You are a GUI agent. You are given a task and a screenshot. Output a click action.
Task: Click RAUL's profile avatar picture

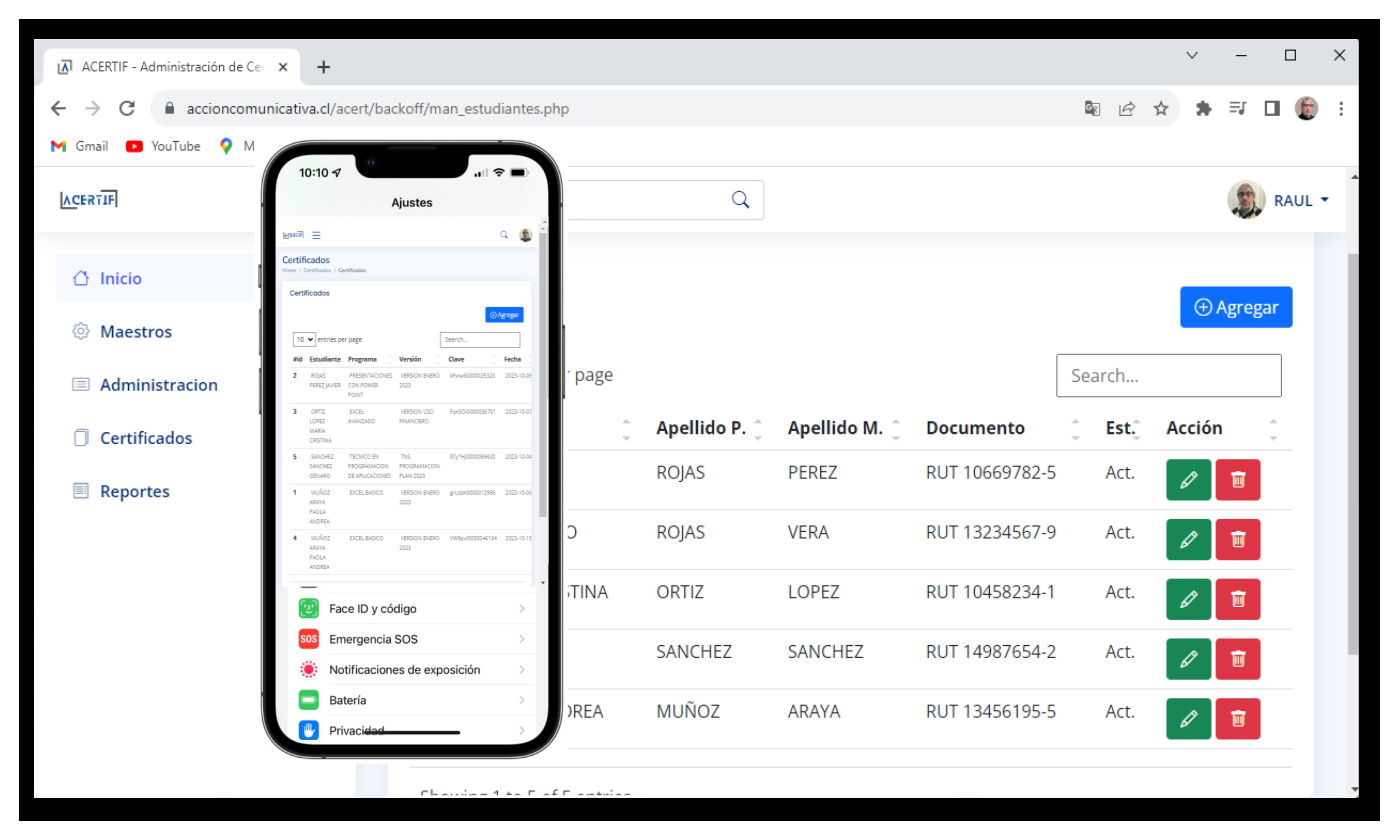1244,200
